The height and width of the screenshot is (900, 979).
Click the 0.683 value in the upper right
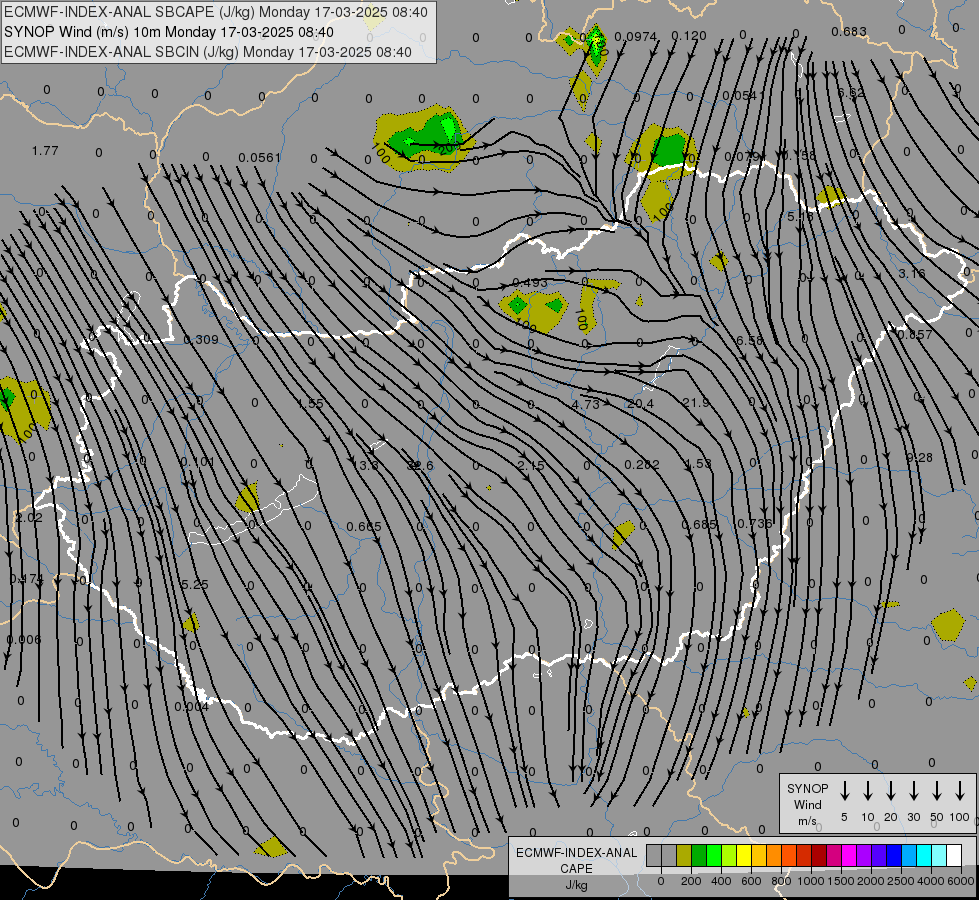(849, 31)
